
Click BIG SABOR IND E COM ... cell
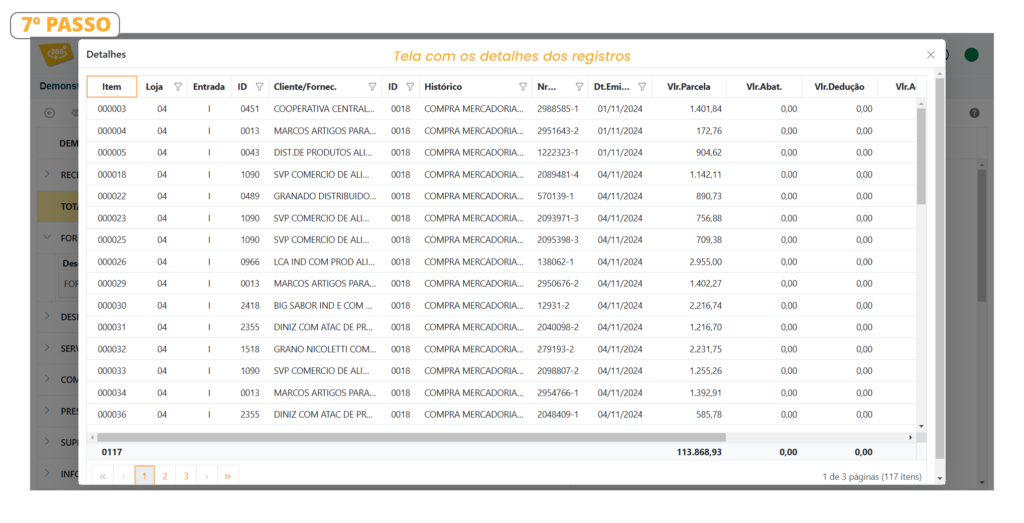click(x=323, y=306)
